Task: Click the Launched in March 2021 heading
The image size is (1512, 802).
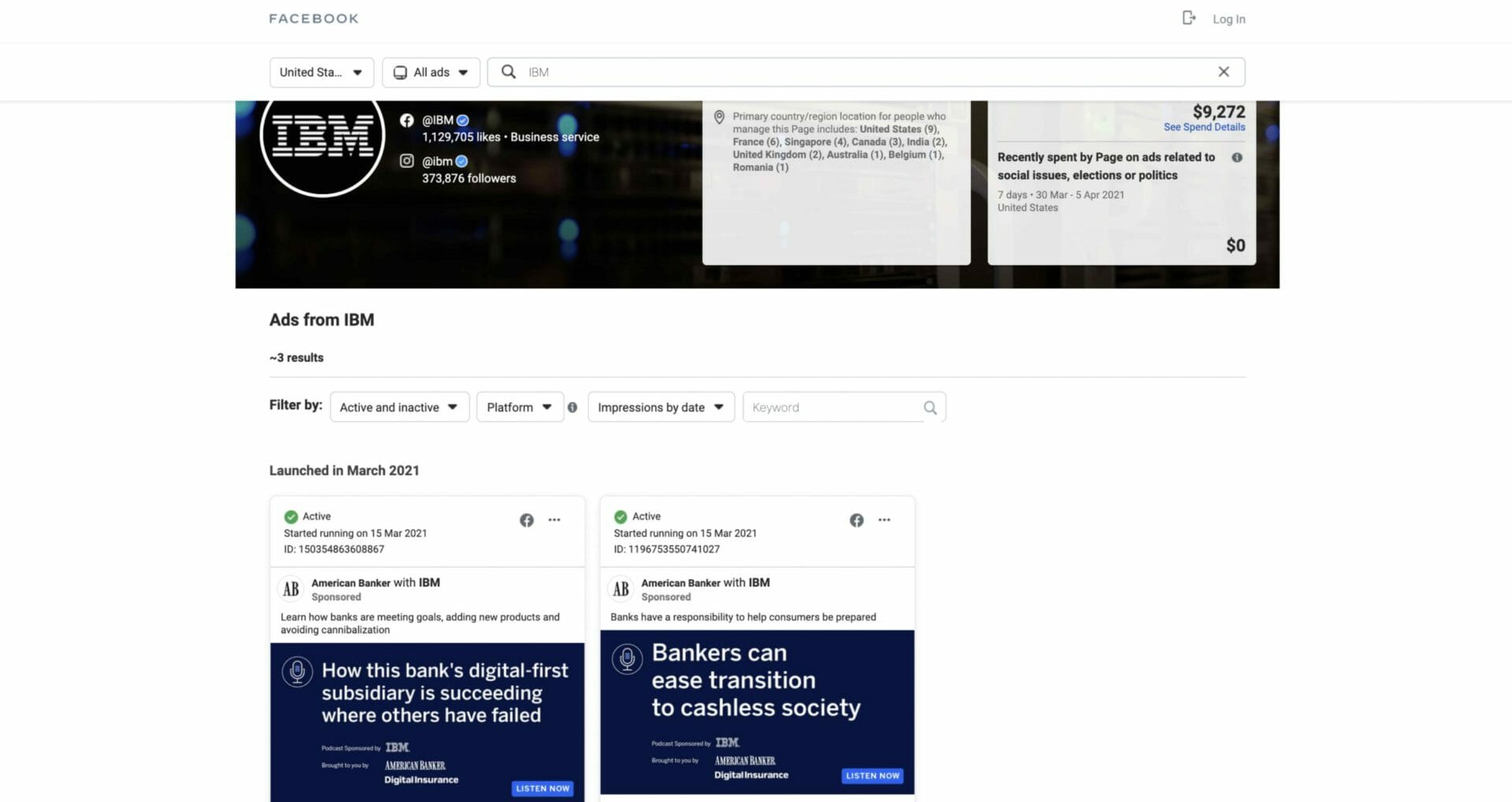Action: click(344, 471)
